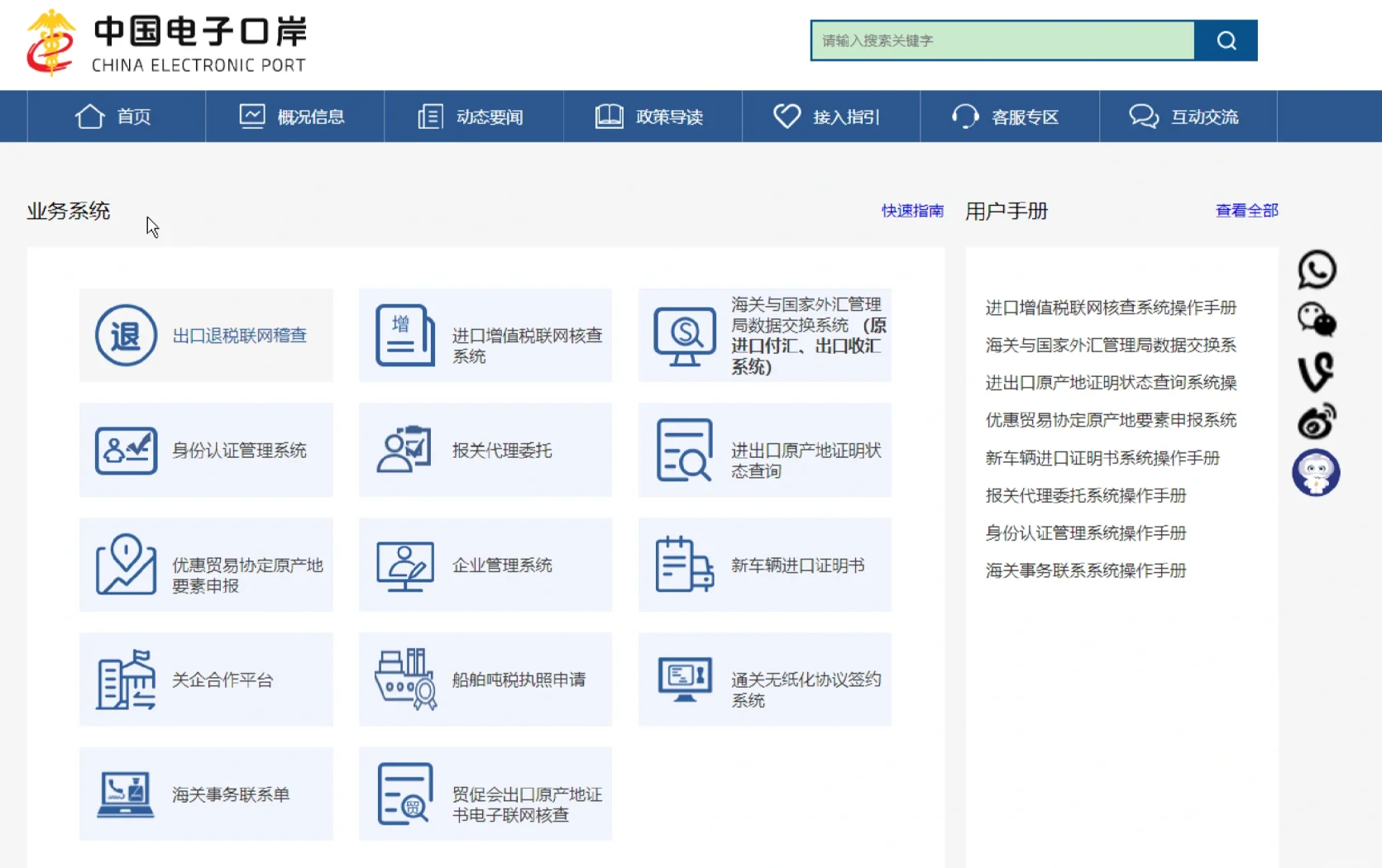The image size is (1382, 868).
Task: Open the 快速指南 link
Action: [x=912, y=211]
